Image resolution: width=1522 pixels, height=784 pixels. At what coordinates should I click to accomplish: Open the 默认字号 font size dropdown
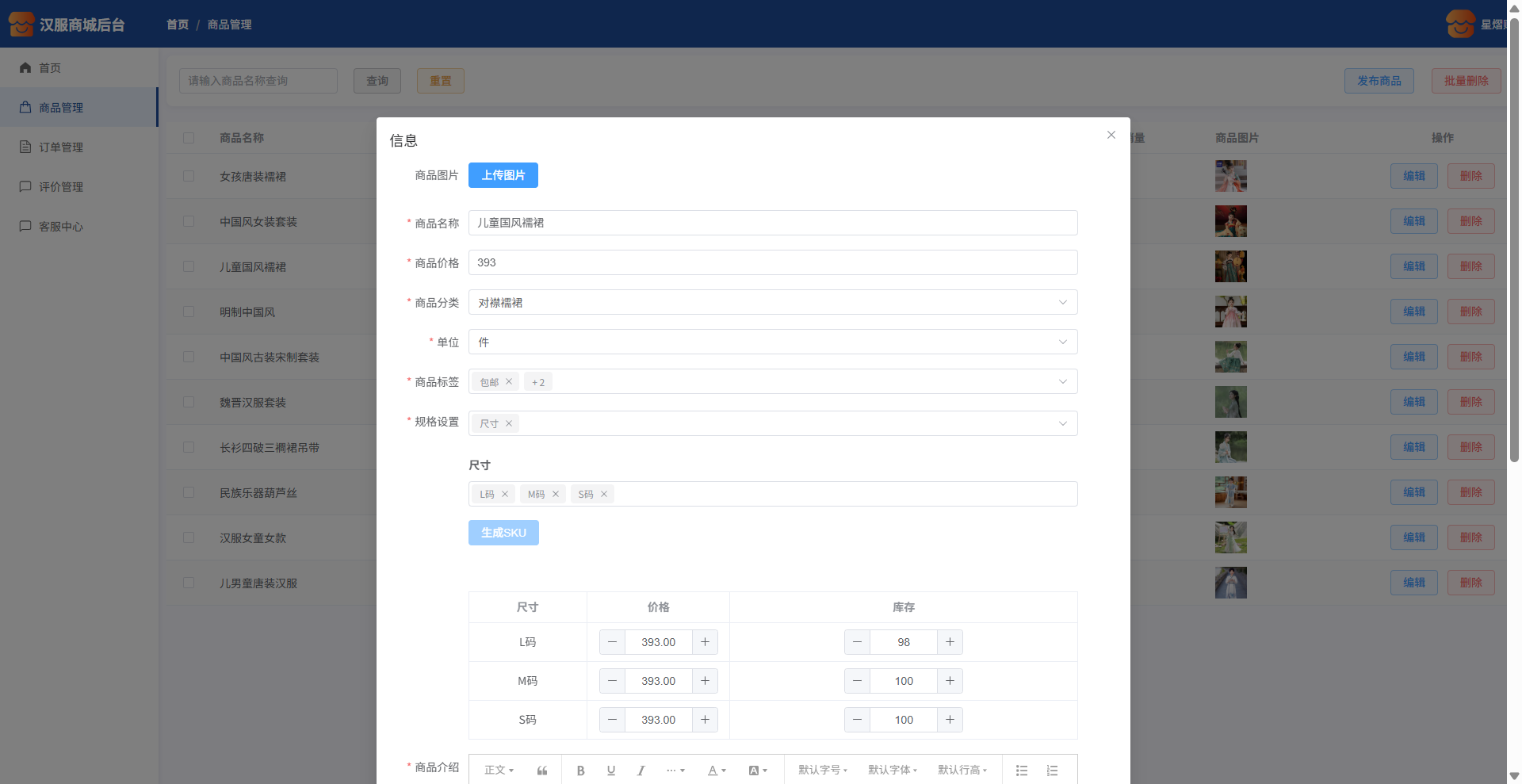(x=823, y=771)
